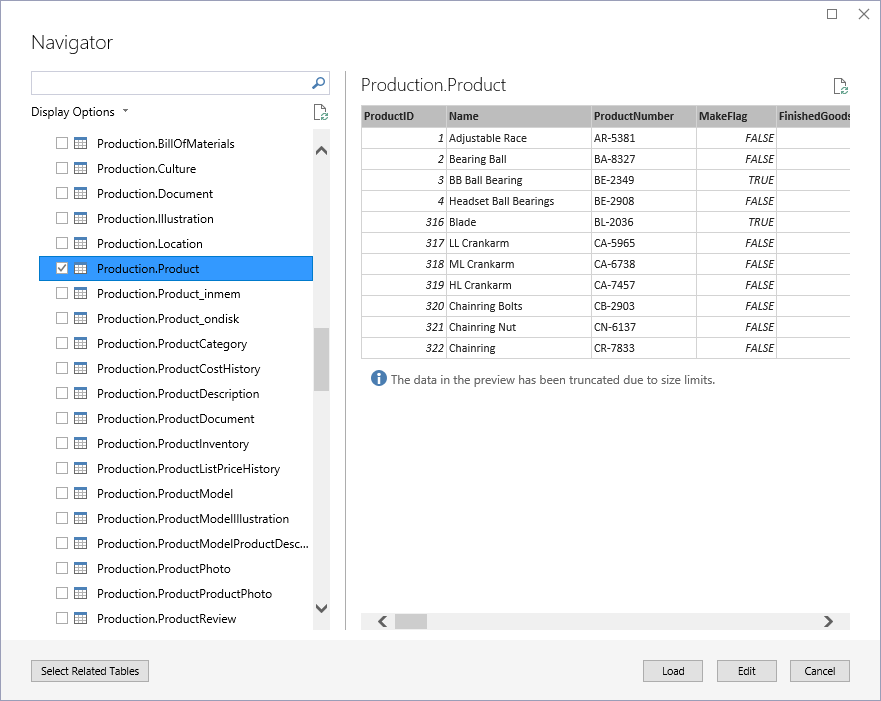Click the down arrow on the vertical scrollbar
This screenshot has height=701, width=881.
(321, 608)
